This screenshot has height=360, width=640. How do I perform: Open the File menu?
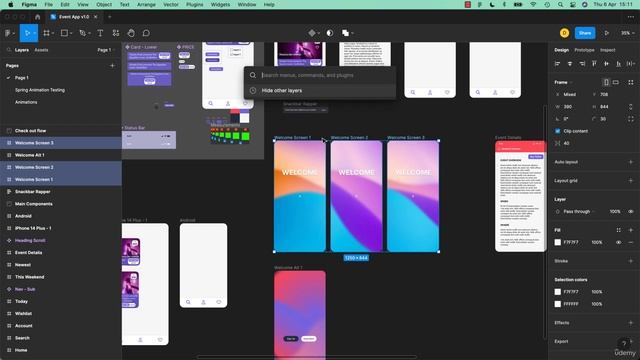tap(49, 4)
